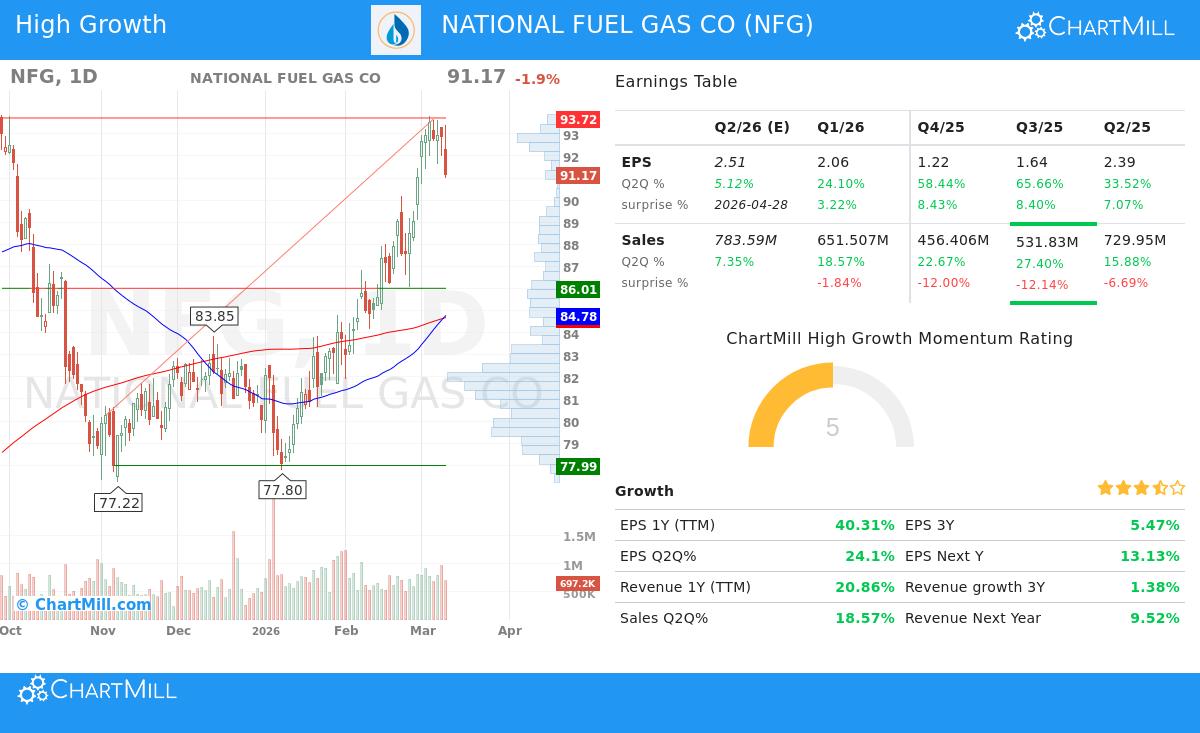The width and height of the screenshot is (1200, 733).
Task: Click the ChartMill gear logo in the header
Action: tap(1029, 27)
